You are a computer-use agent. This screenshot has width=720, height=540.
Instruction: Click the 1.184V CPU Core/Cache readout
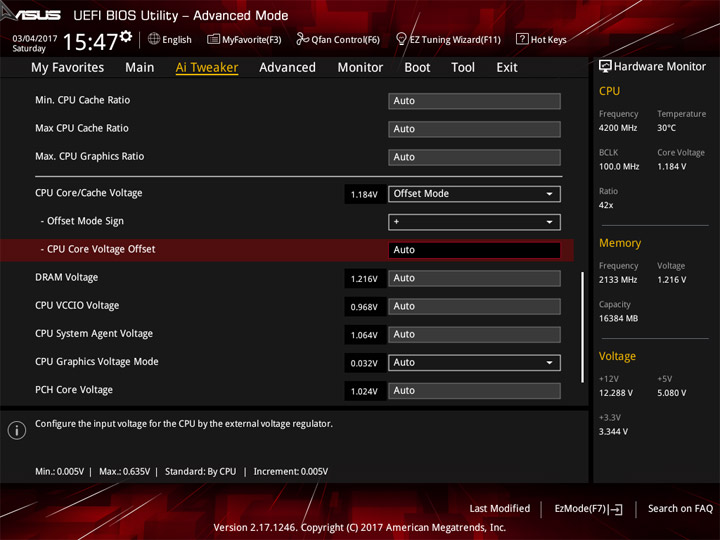coord(365,195)
